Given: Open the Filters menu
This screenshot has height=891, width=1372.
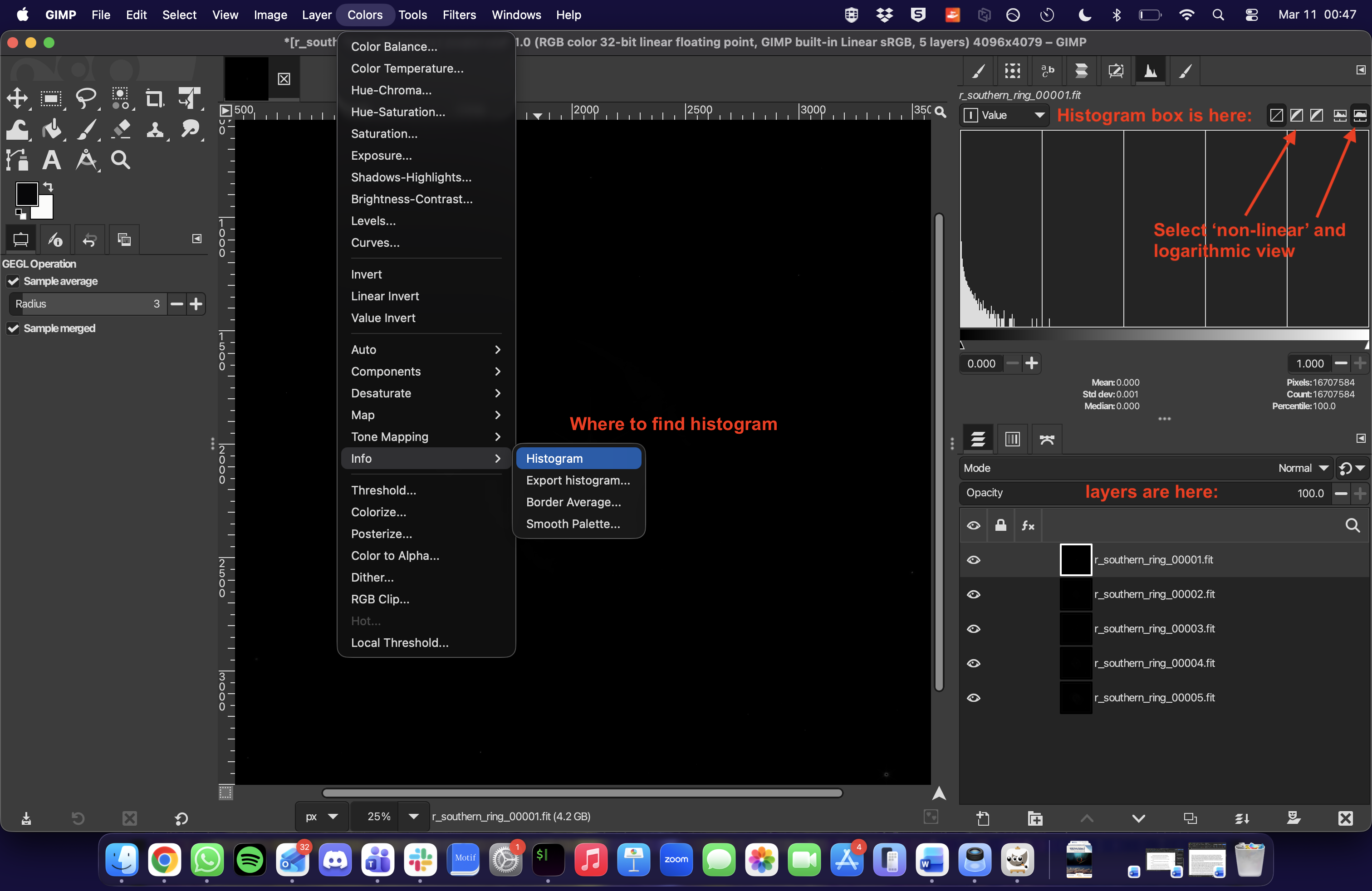Looking at the screenshot, I should [x=459, y=15].
